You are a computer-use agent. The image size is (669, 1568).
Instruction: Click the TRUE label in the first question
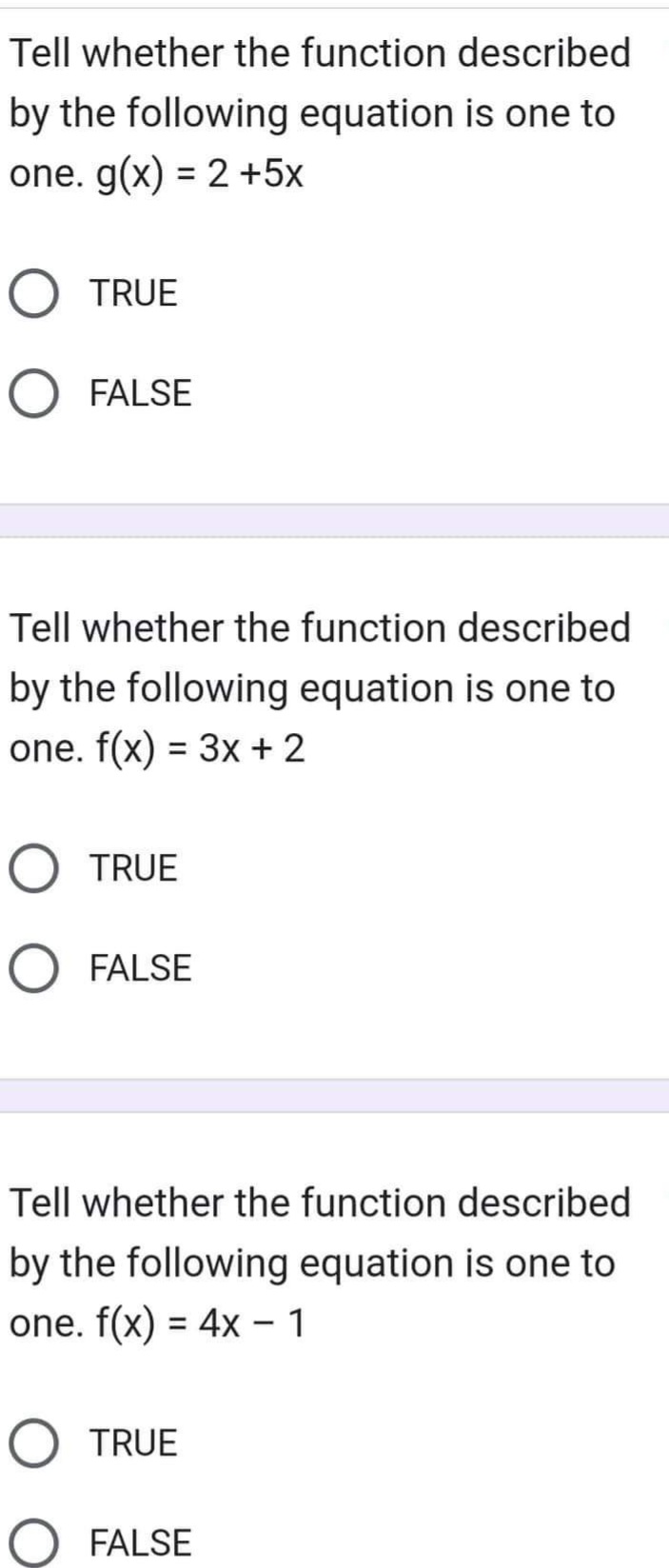pos(132,293)
